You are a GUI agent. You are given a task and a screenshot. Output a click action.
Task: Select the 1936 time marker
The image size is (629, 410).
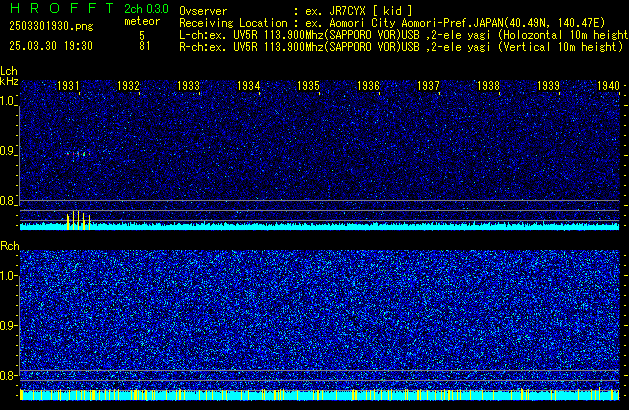click(x=368, y=86)
